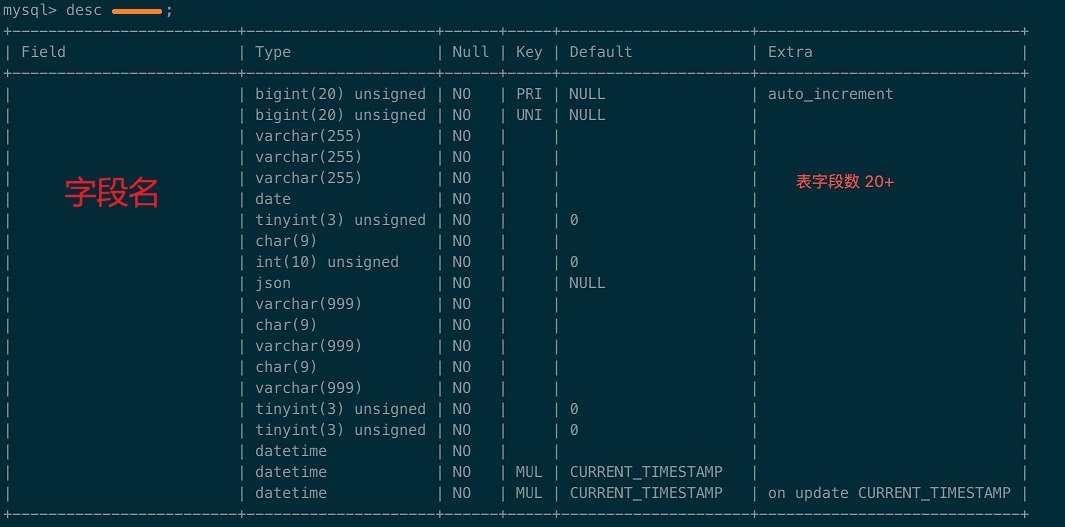
Task: Click the NULL default in json row
Action: click(587, 283)
